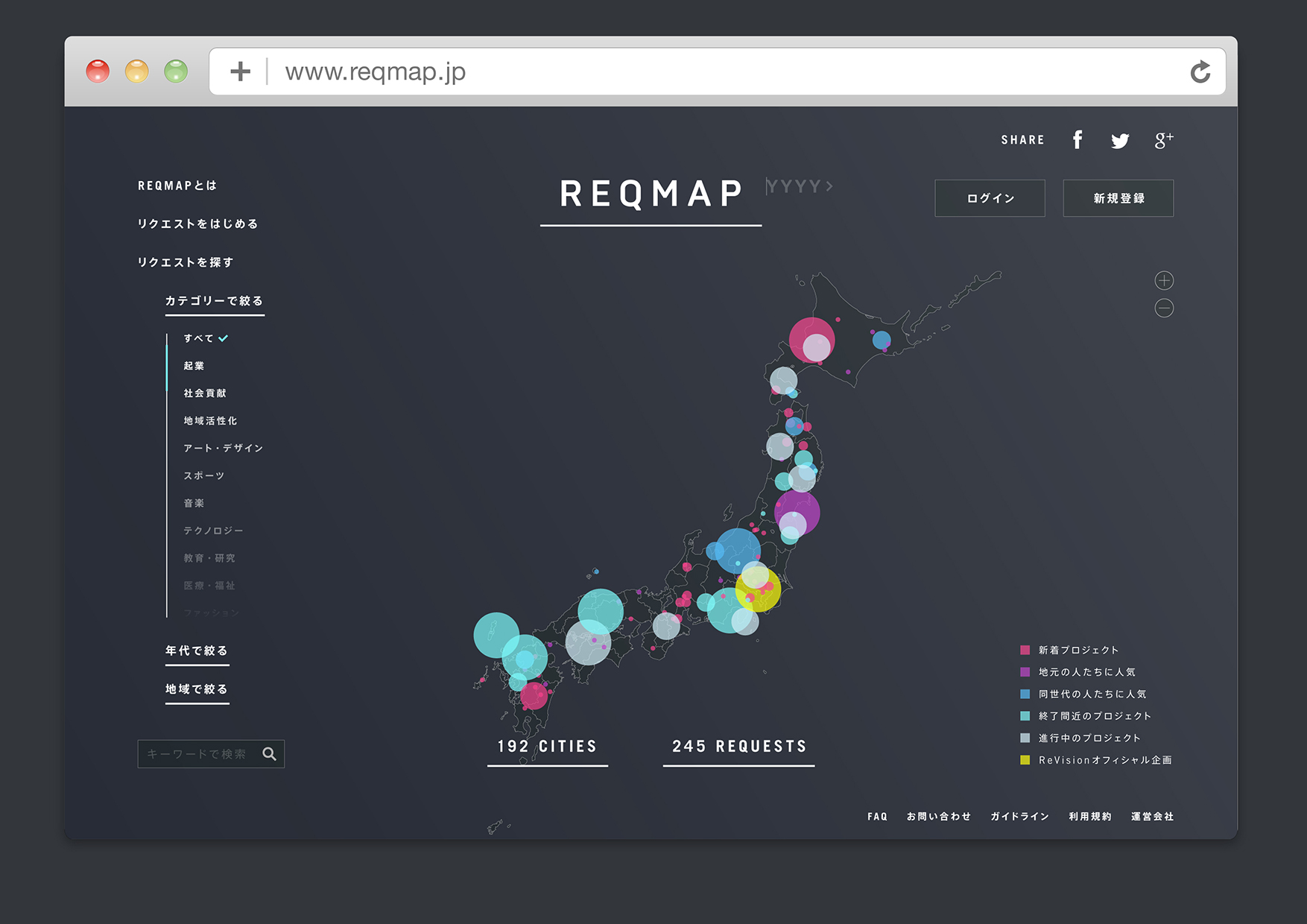
Task: Expand the 地域で絞る filter section
Action: coord(195,689)
